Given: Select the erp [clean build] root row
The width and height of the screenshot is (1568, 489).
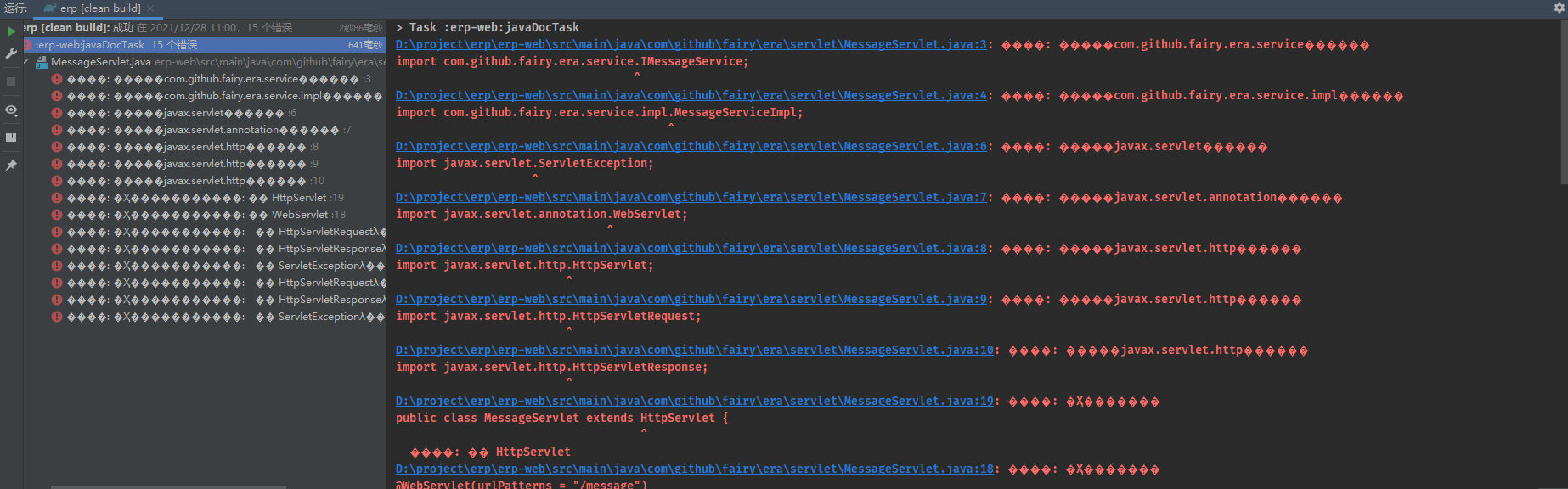Looking at the screenshot, I should point(205,28).
